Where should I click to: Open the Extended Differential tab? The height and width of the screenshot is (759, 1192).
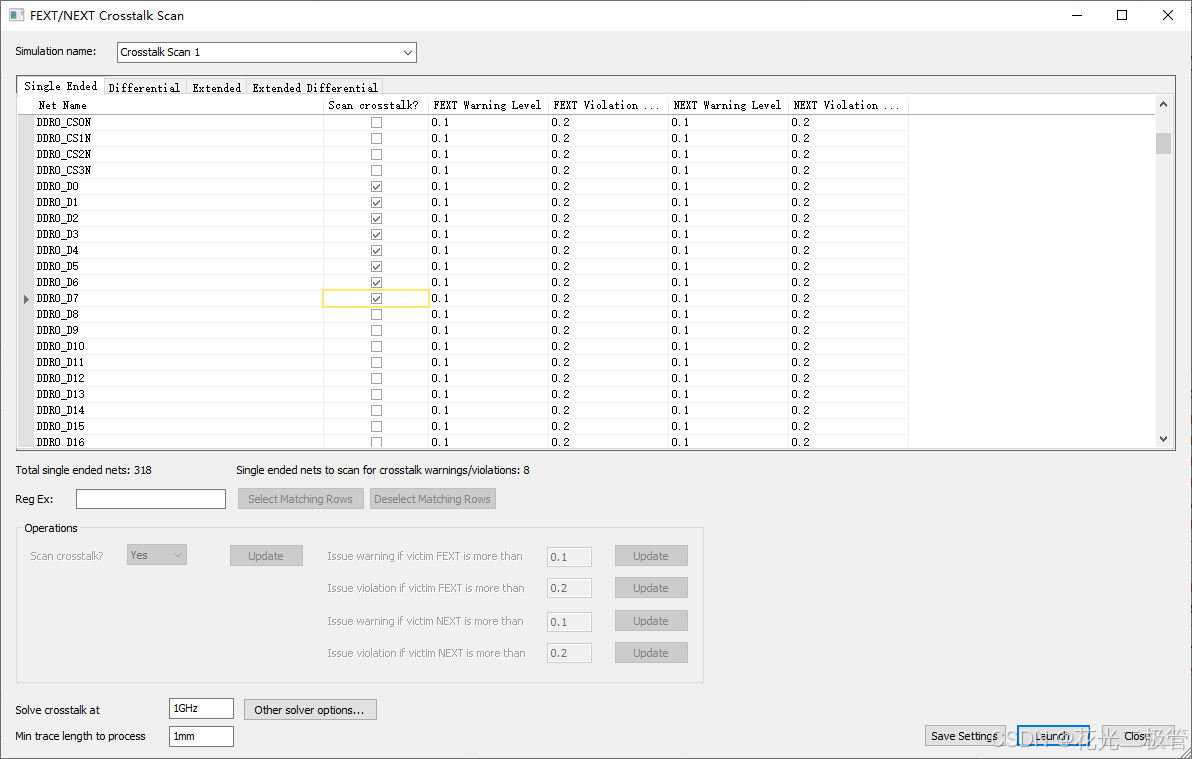pos(315,87)
